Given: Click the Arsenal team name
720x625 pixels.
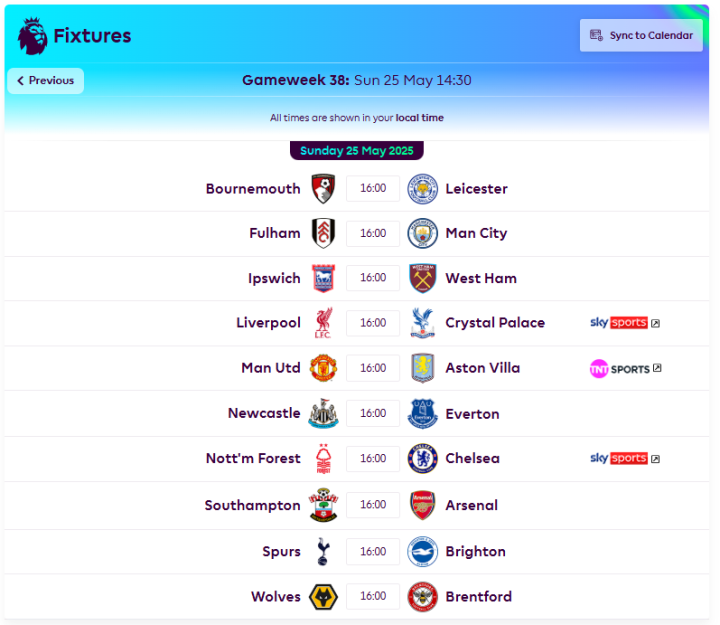Looking at the screenshot, I should [472, 506].
